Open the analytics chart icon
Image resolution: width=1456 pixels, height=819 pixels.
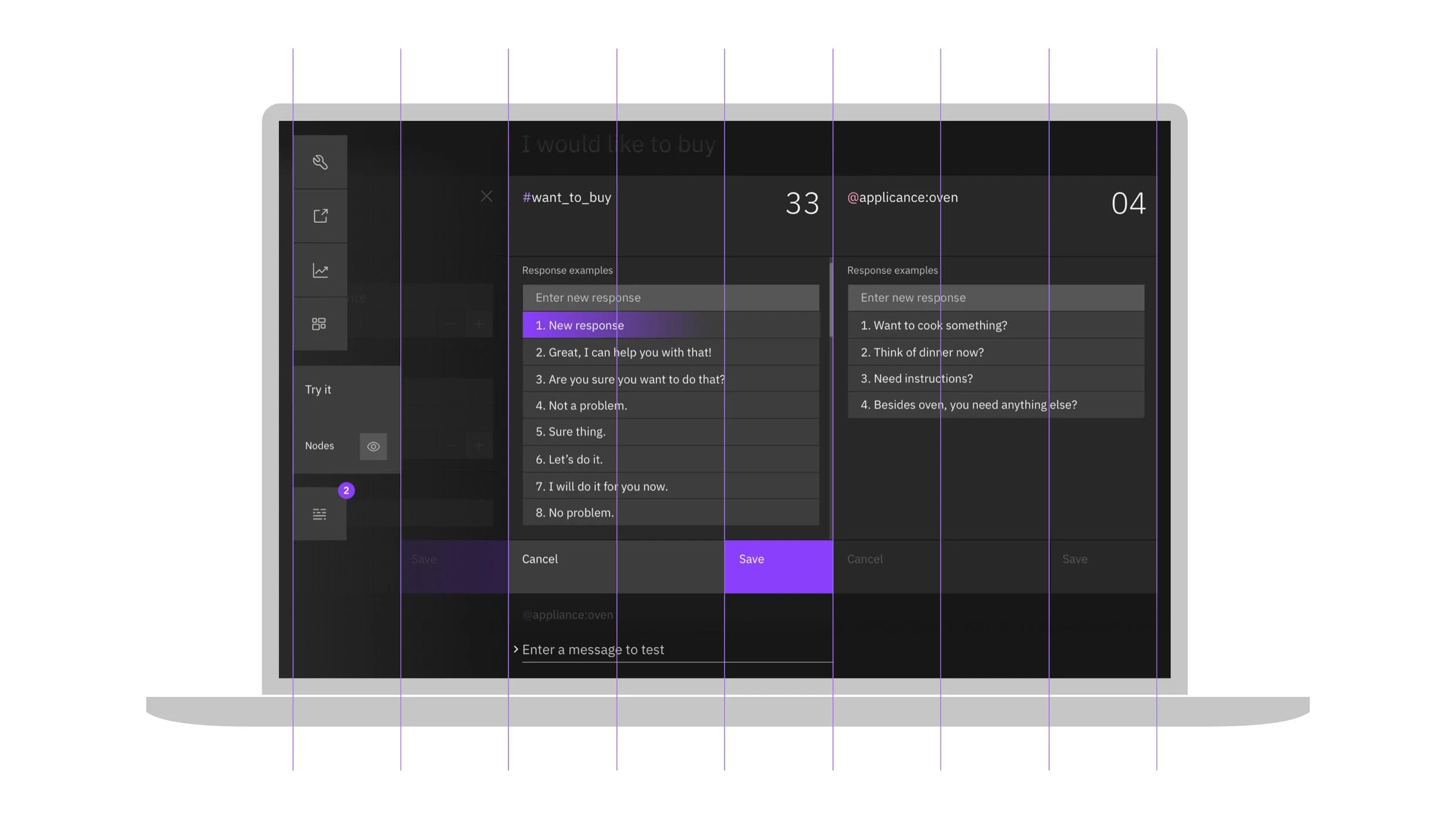[x=320, y=270]
